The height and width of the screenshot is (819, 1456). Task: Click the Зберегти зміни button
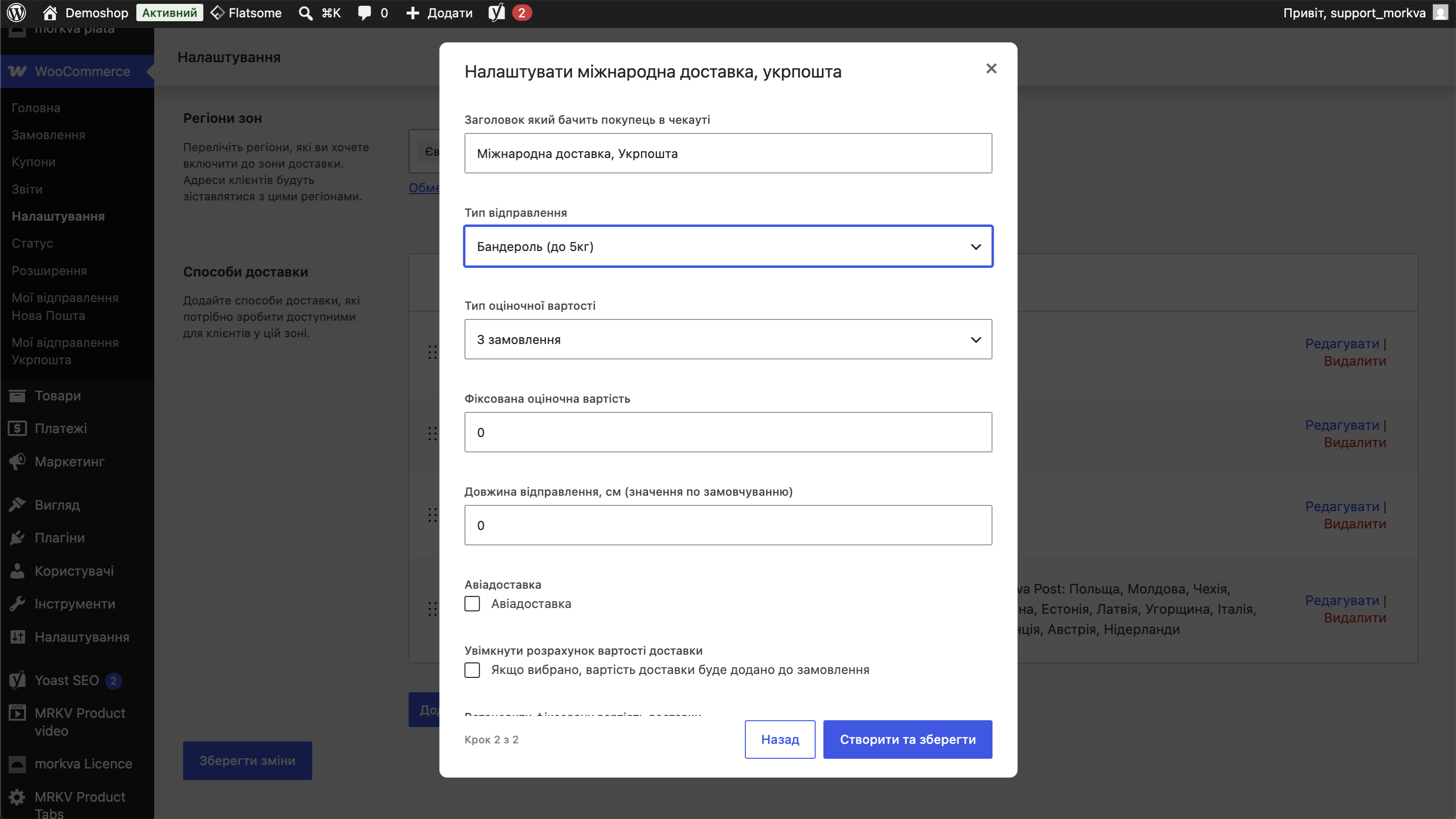point(247,761)
